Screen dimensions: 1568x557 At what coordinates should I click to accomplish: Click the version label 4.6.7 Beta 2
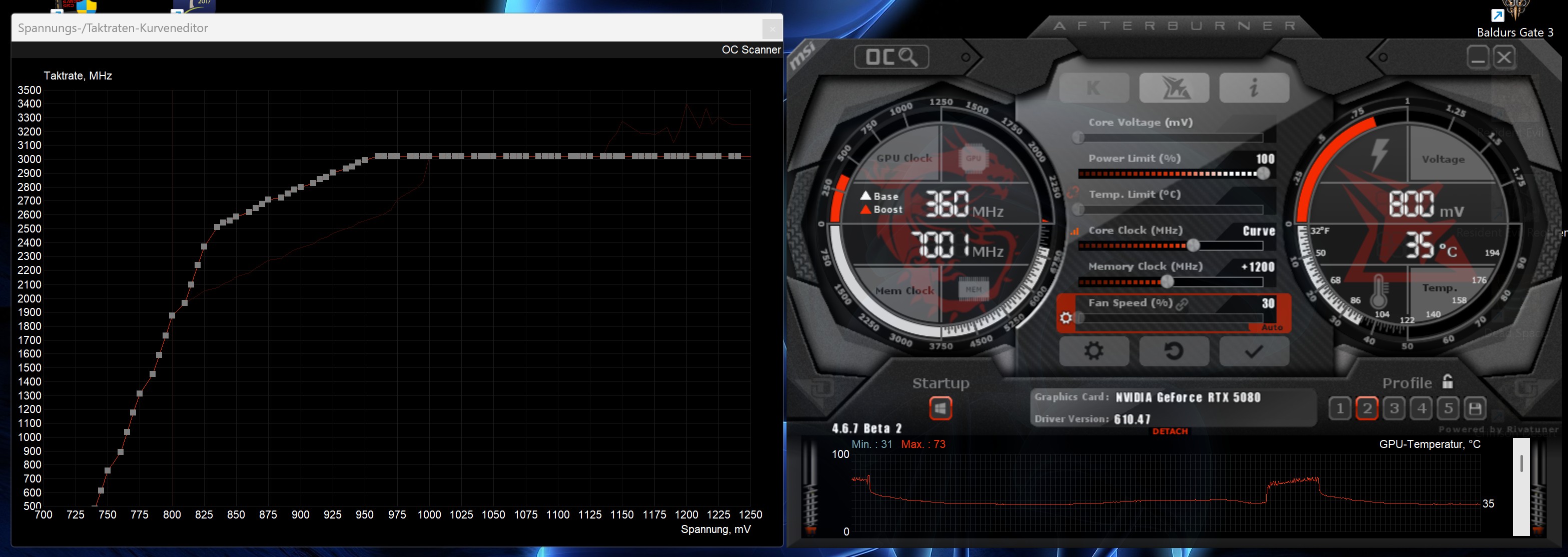click(x=867, y=428)
